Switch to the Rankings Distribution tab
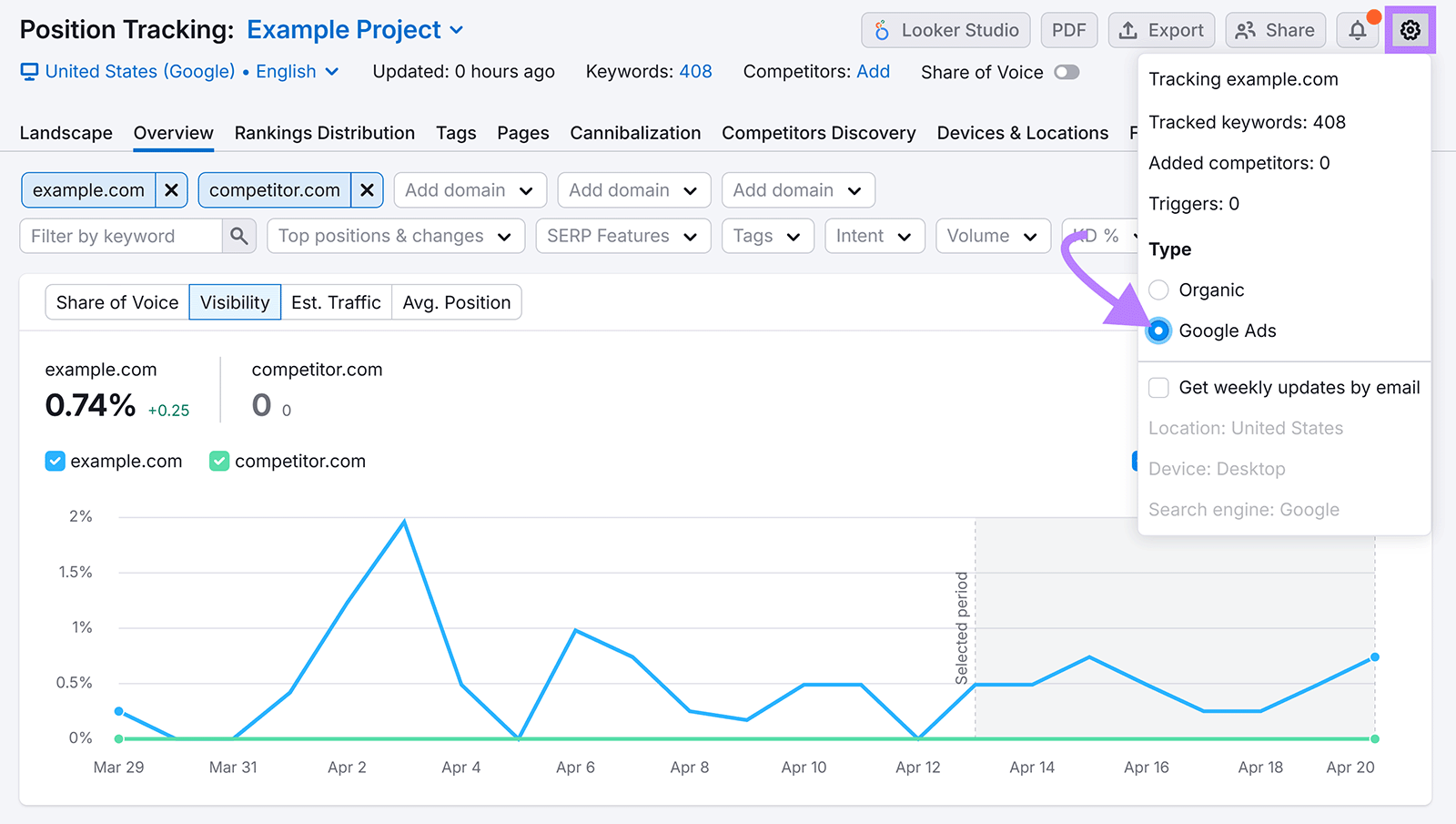1456x824 pixels. pyautogui.click(x=325, y=133)
